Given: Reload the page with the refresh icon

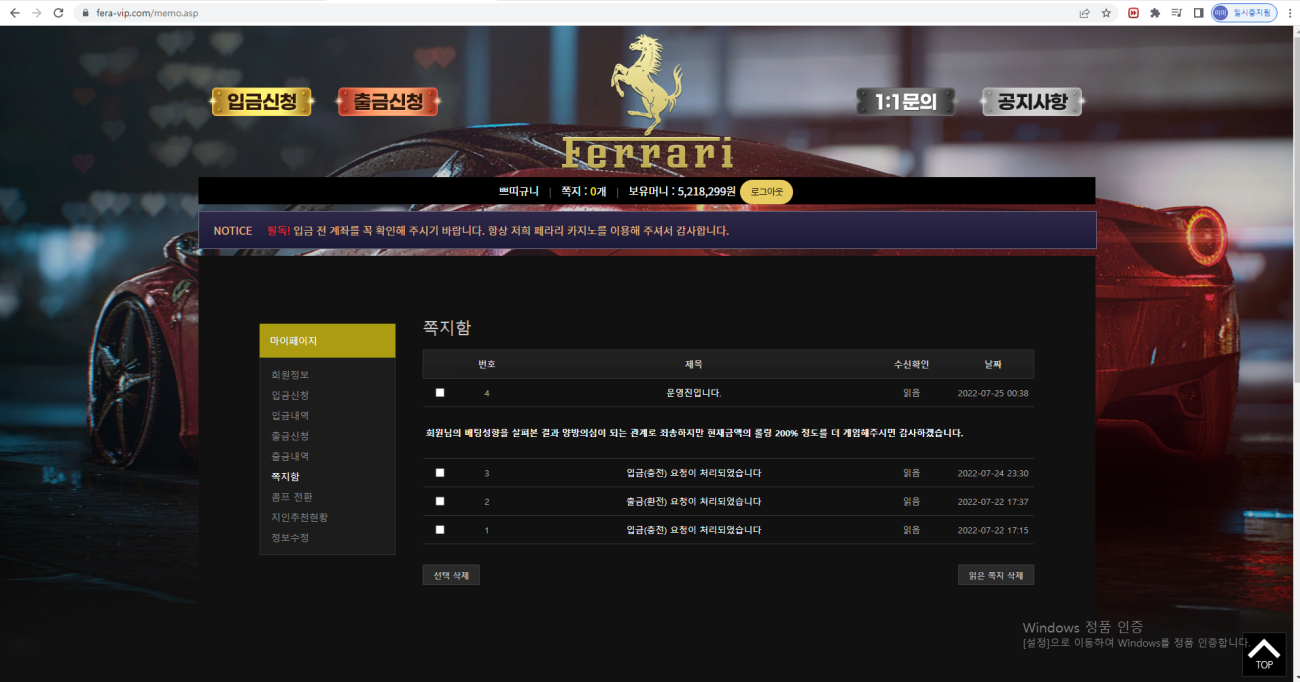Looking at the screenshot, I should [x=59, y=13].
